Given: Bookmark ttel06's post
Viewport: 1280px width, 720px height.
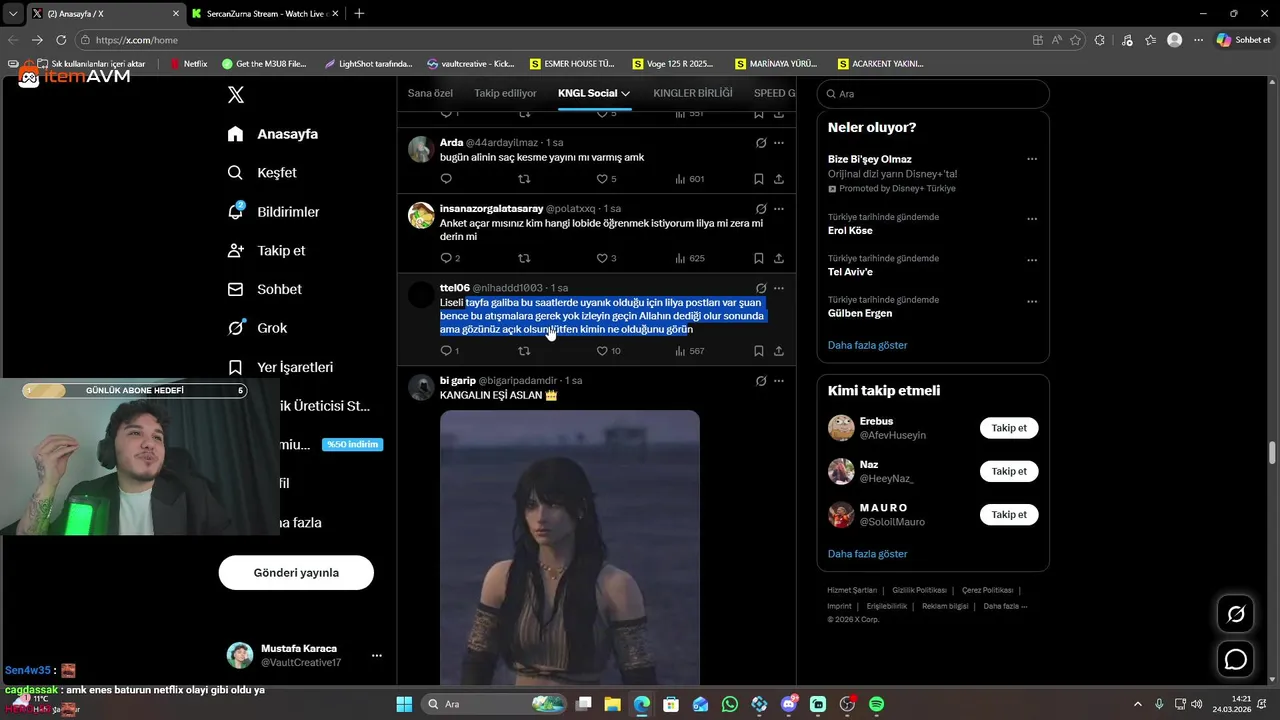Looking at the screenshot, I should click(758, 351).
